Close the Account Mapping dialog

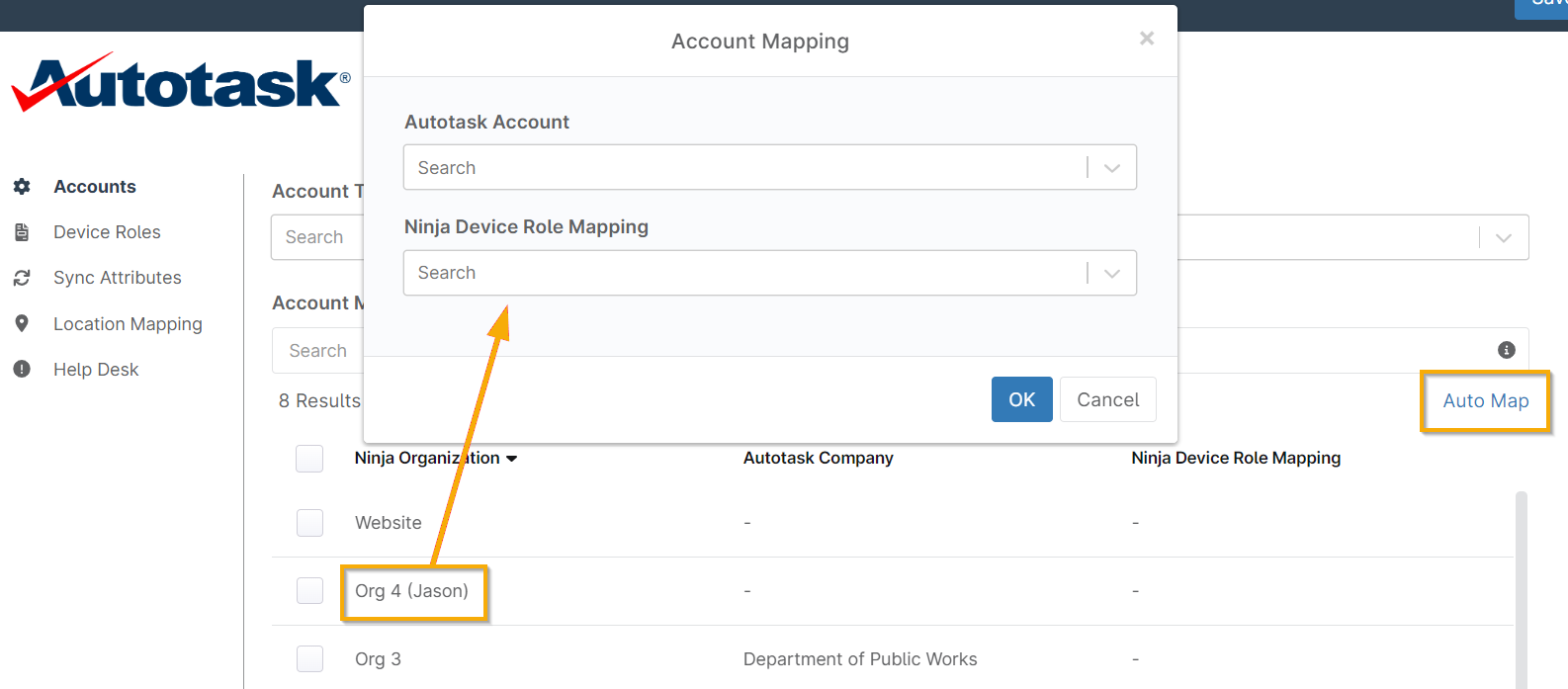pos(1146,39)
